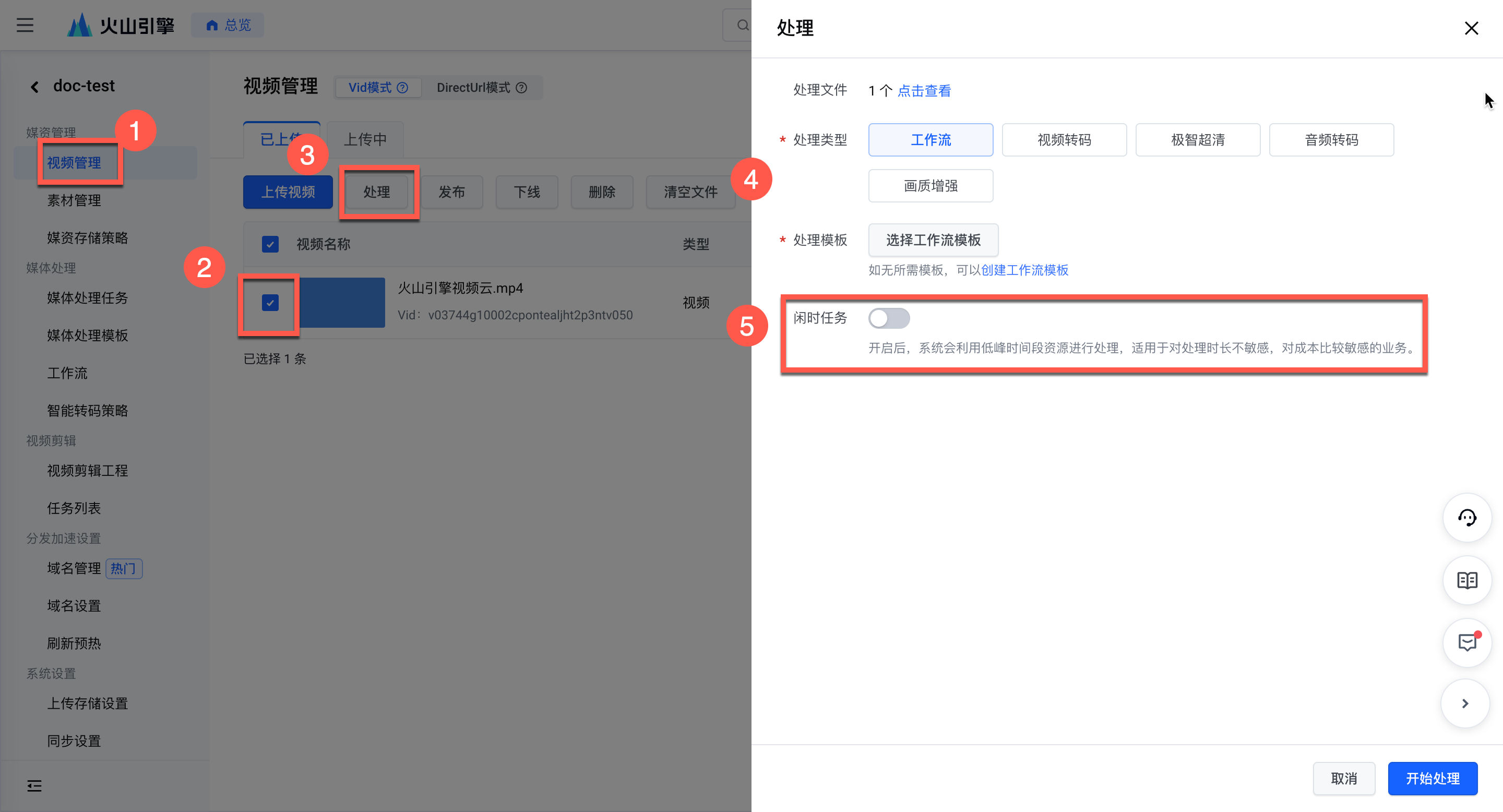Click the 发布 button
The height and width of the screenshot is (812, 1503).
pyautogui.click(x=451, y=192)
